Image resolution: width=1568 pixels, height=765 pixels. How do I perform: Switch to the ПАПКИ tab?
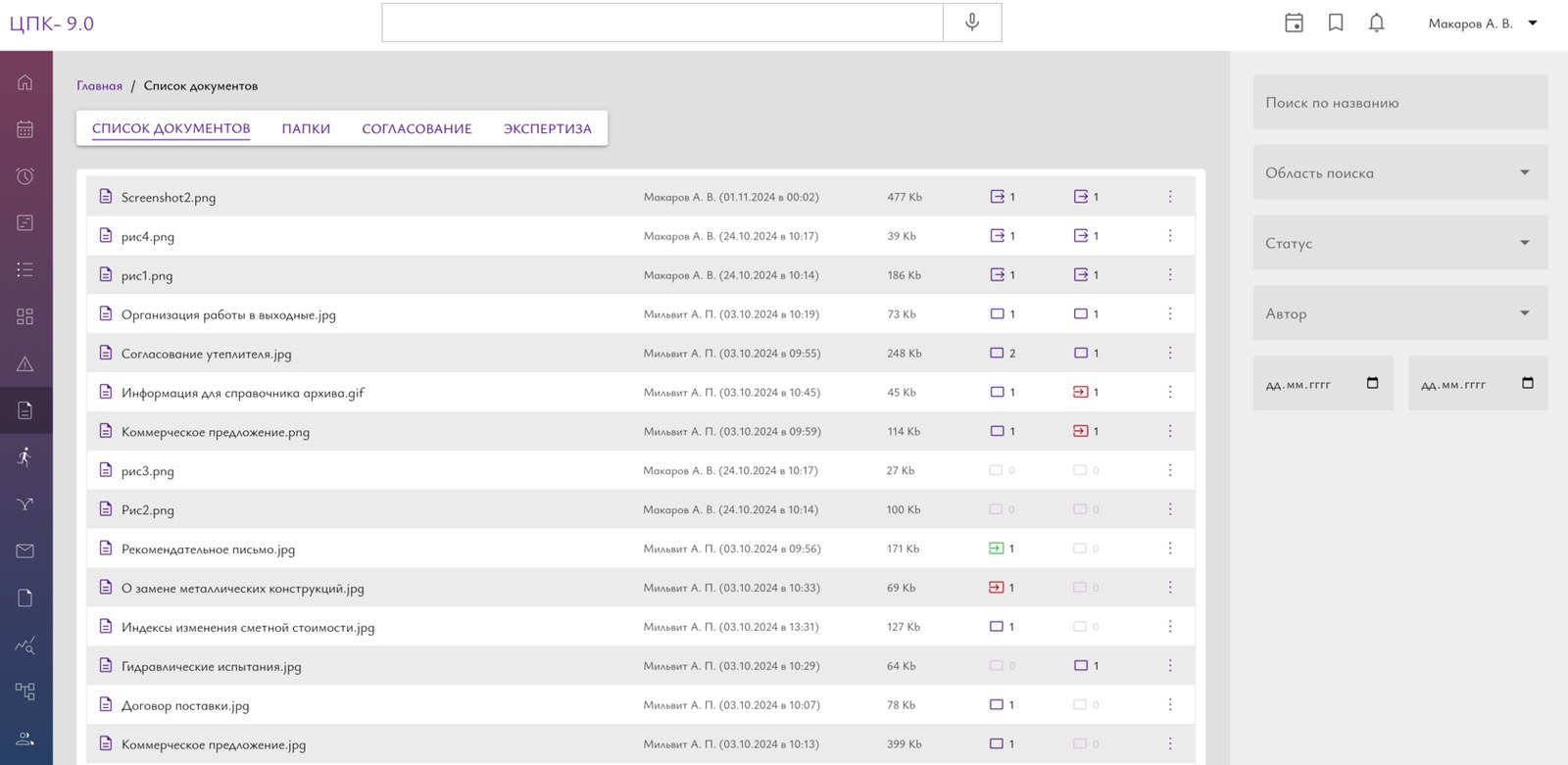coord(306,128)
